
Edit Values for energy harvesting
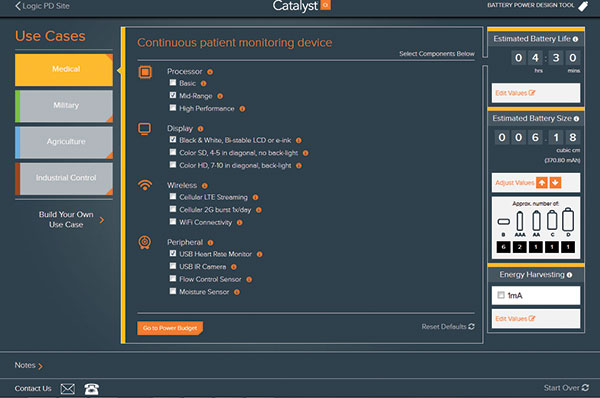(x=536, y=319)
